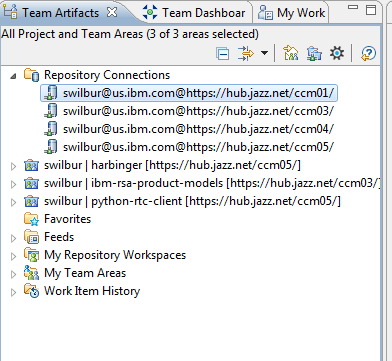
Task: Click the Work Item History clock icon
Action: [32, 291]
